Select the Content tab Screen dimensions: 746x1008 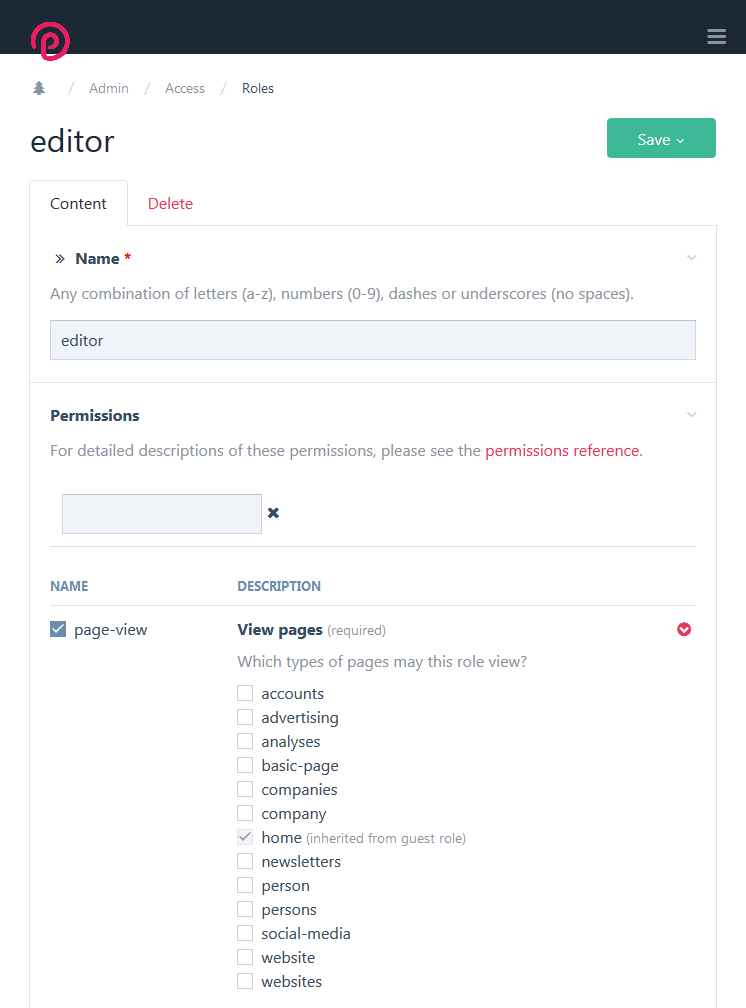78,203
